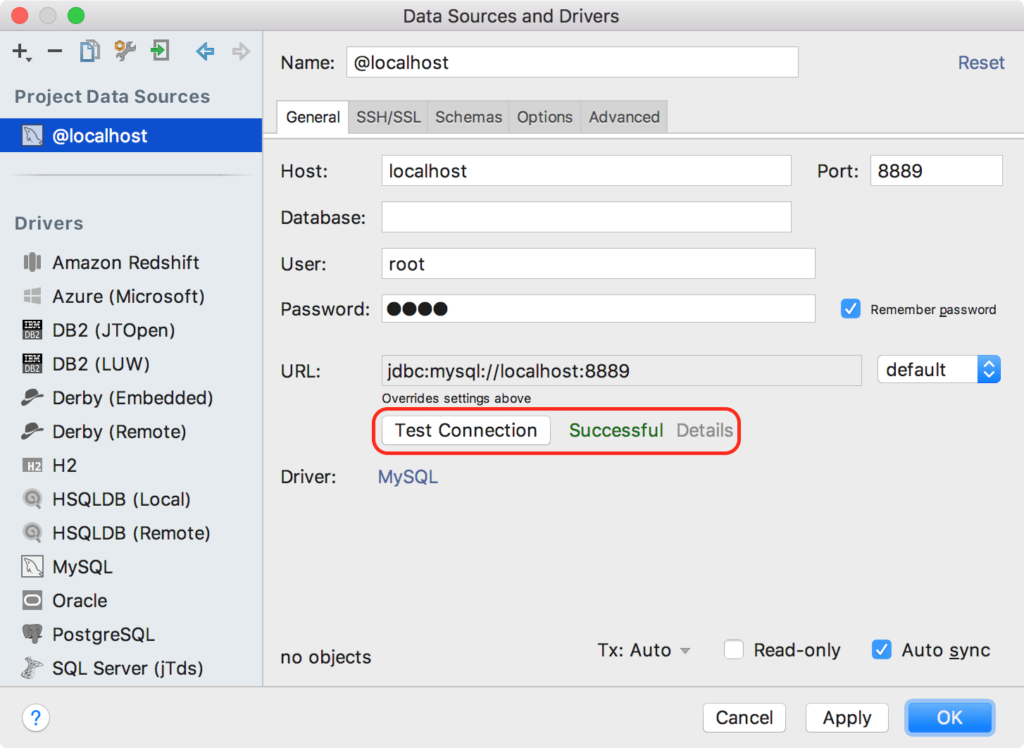Navigate back with blue left arrow
This screenshot has width=1024, height=748.
[205, 50]
